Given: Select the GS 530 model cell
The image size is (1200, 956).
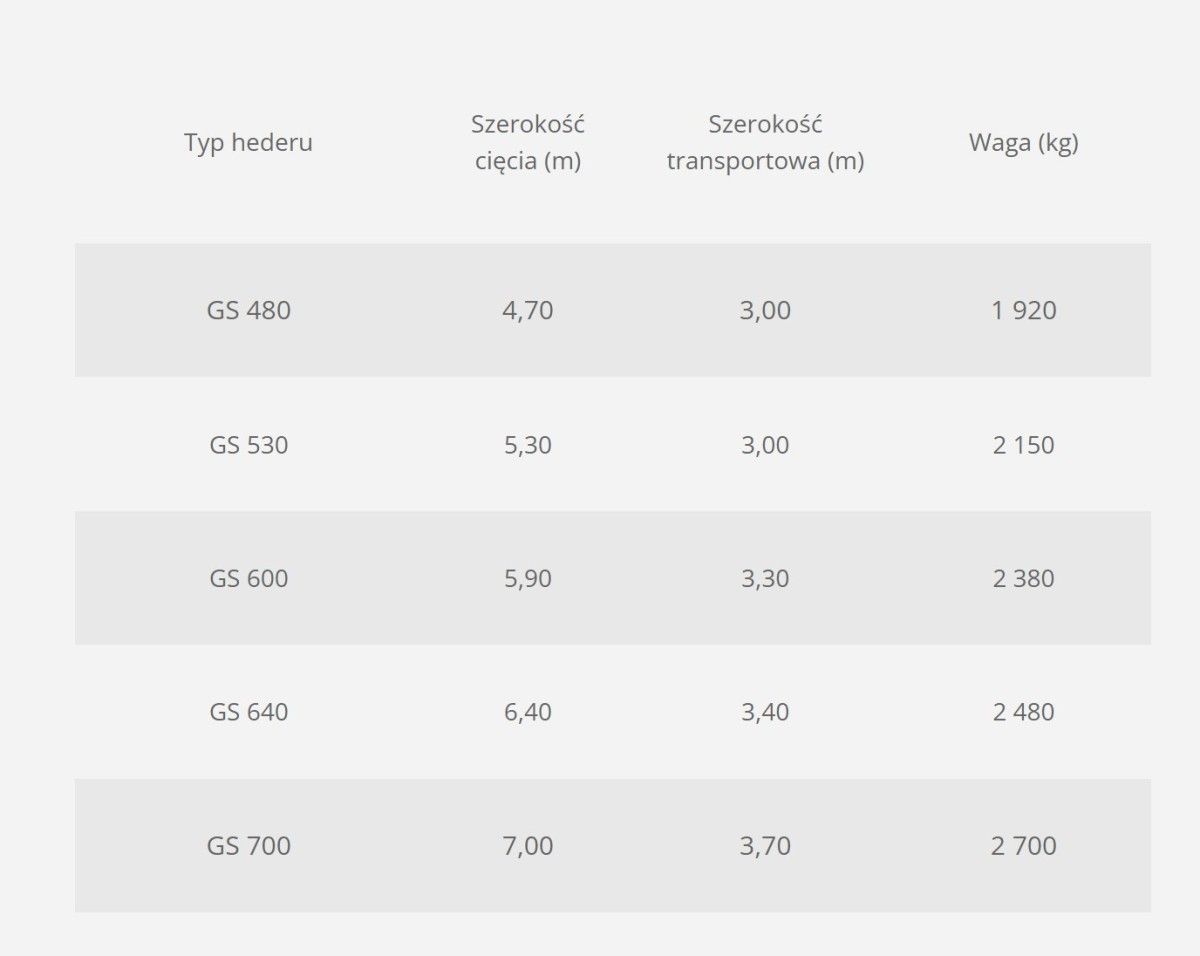Looking at the screenshot, I should (249, 445).
